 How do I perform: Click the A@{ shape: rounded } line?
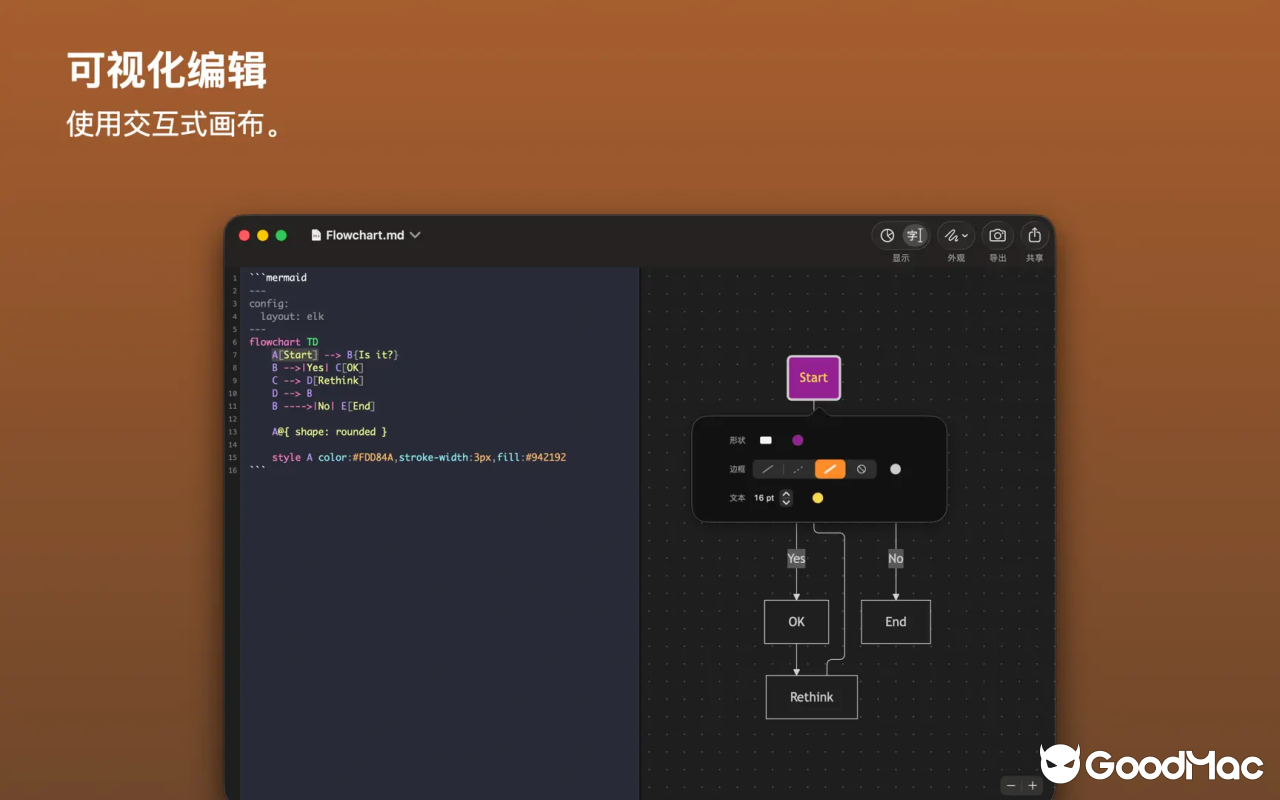pyautogui.click(x=329, y=432)
